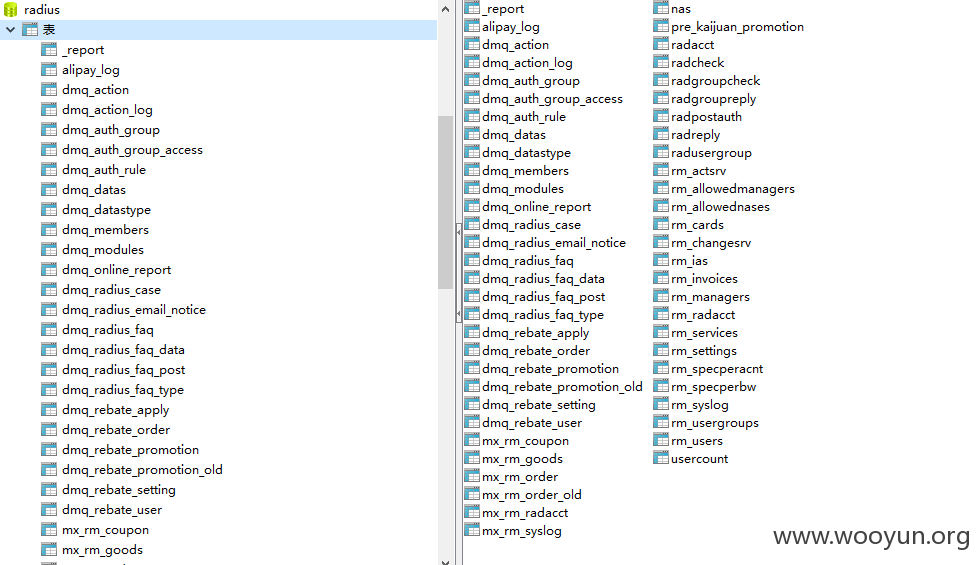This screenshot has height=565, width=979.
Task: Select dmq_radius_faq_data in the tree
Action: coord(123,350)
